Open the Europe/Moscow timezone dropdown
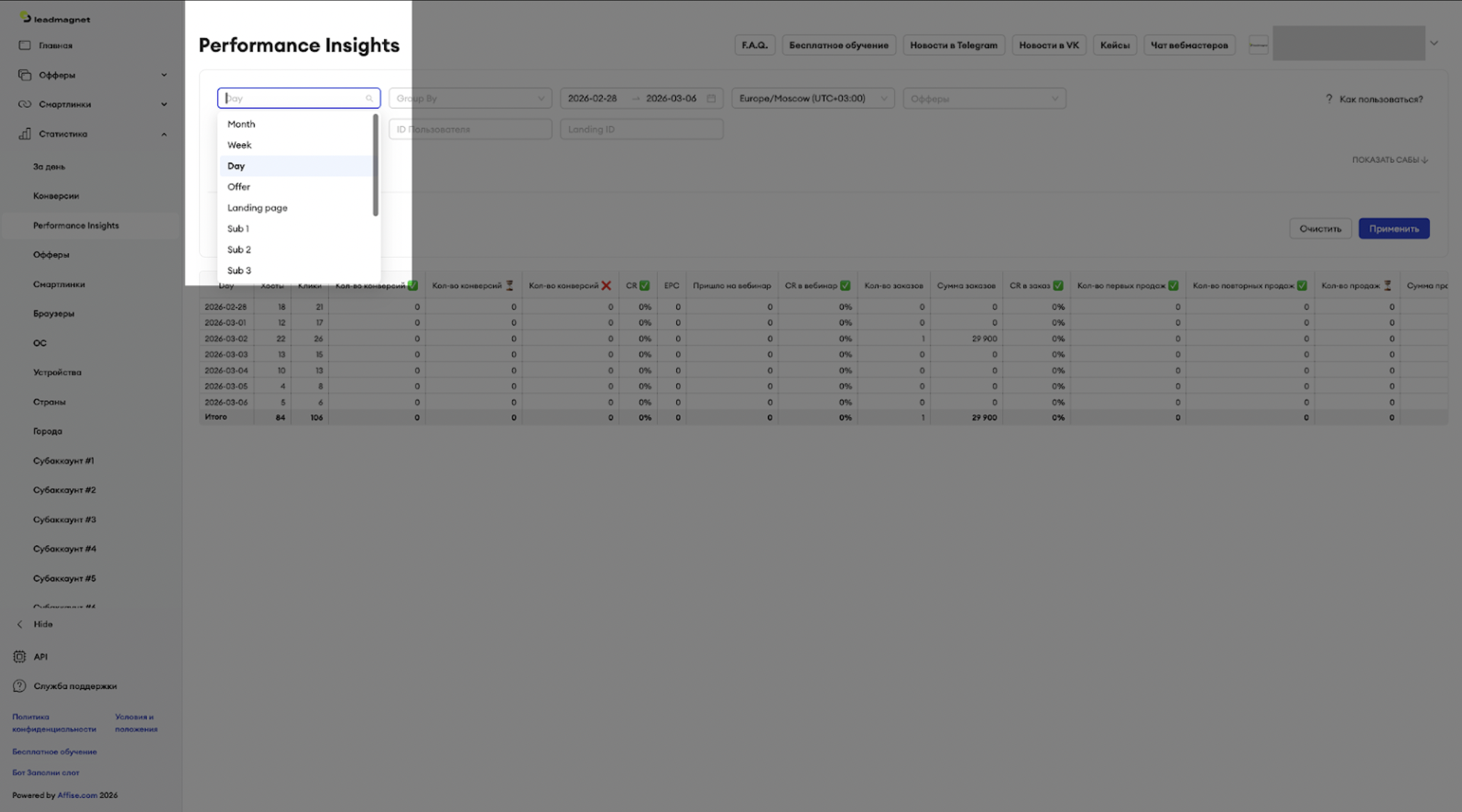This screenshot has width=1462, height=812. 812,99
